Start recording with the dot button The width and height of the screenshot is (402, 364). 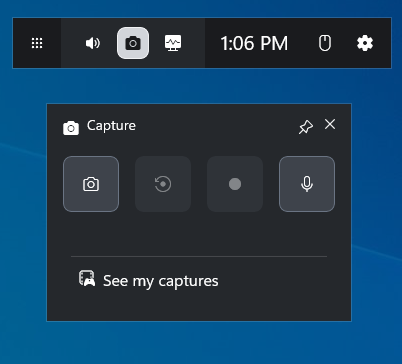coord(235,184)
